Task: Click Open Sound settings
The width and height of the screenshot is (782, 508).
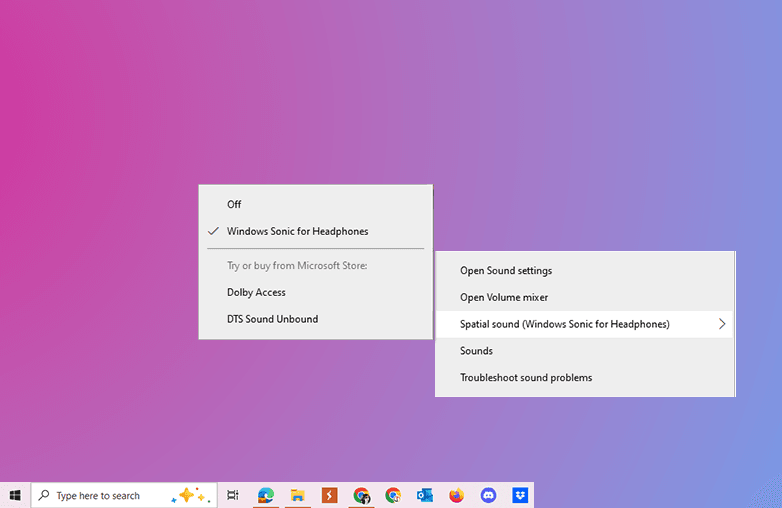Action: pos(585,271)
